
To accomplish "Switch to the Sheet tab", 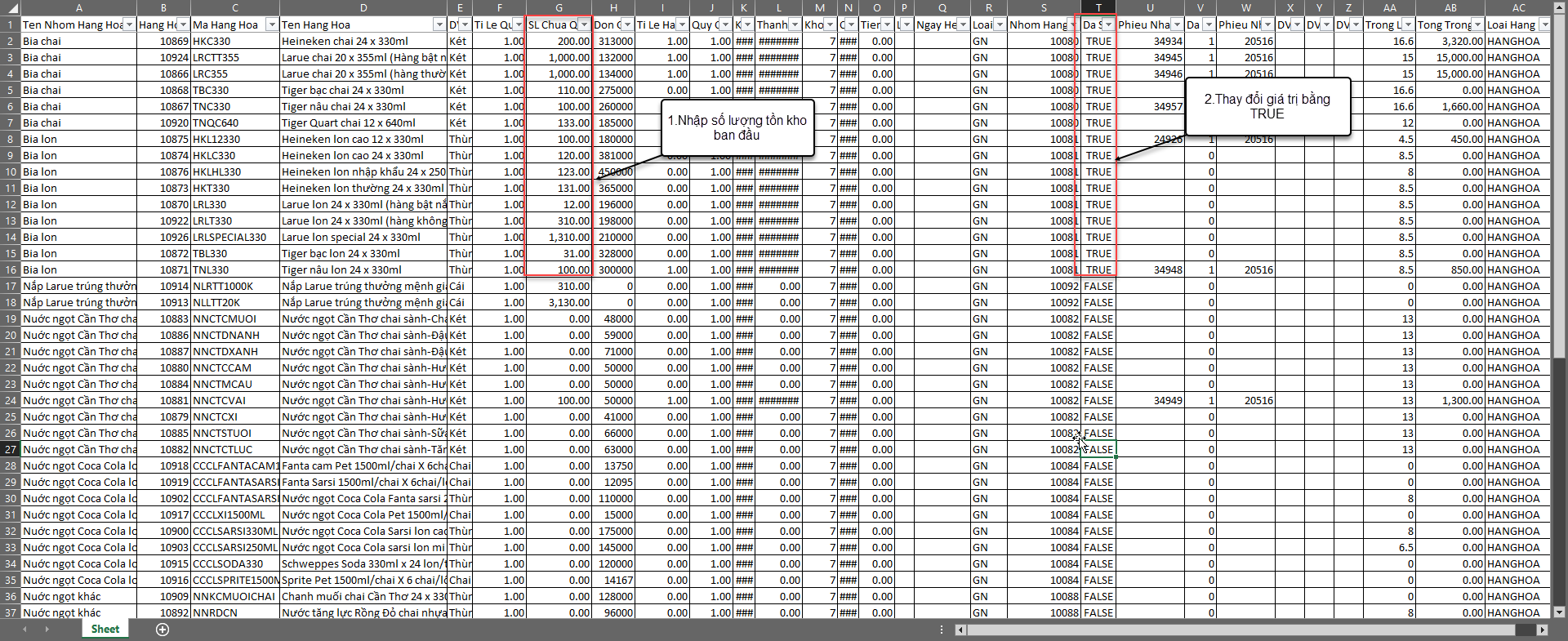I will (x=105, y=630).
